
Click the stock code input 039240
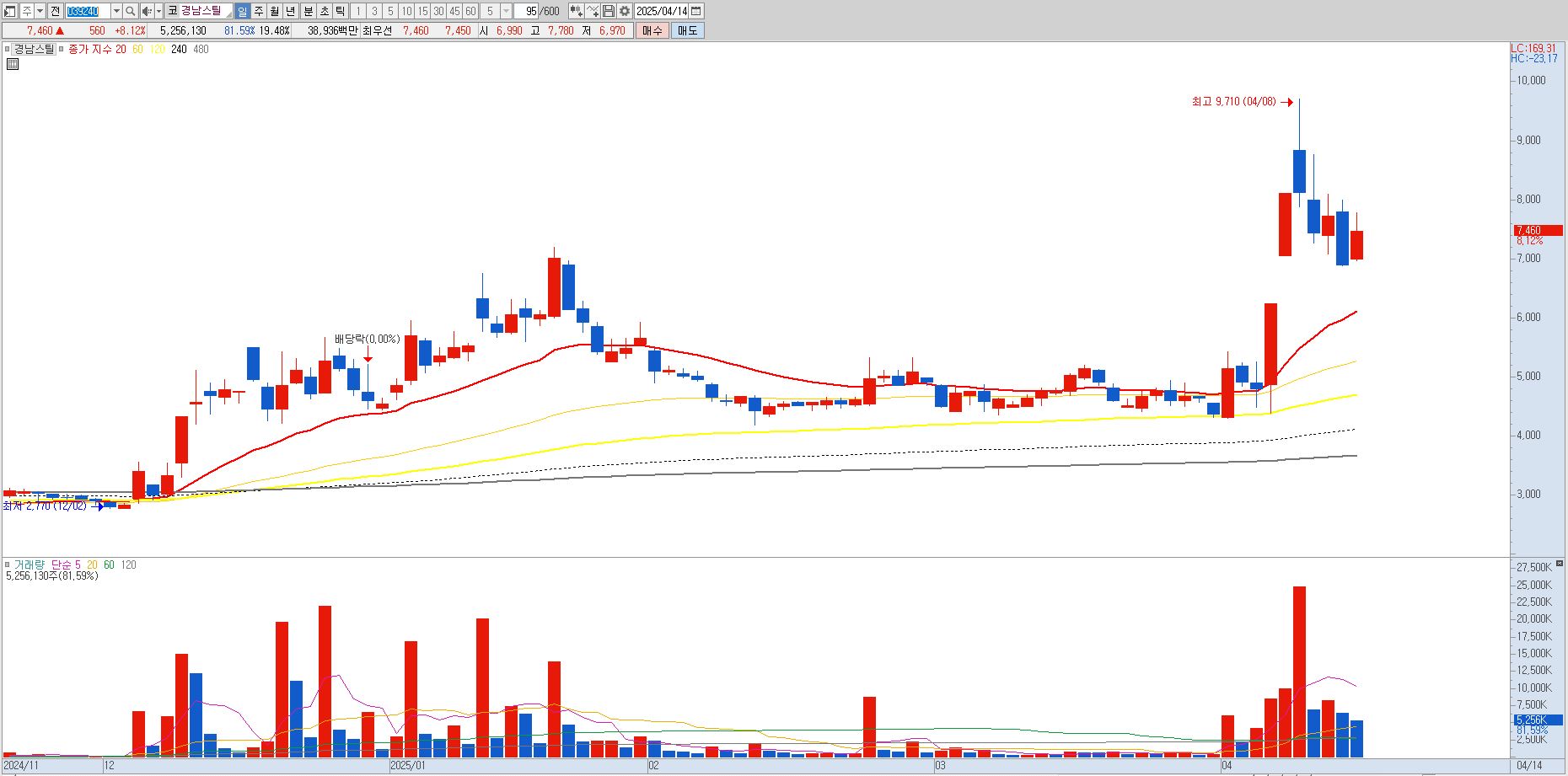(x=88, y=11)
